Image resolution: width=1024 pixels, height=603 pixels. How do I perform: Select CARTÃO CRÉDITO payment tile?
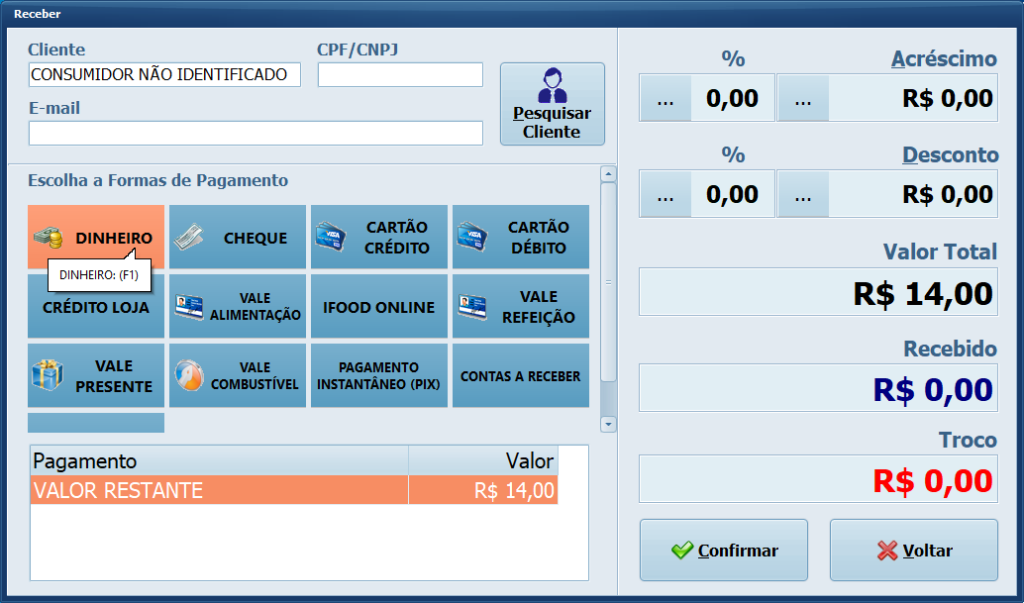[379, 238]
